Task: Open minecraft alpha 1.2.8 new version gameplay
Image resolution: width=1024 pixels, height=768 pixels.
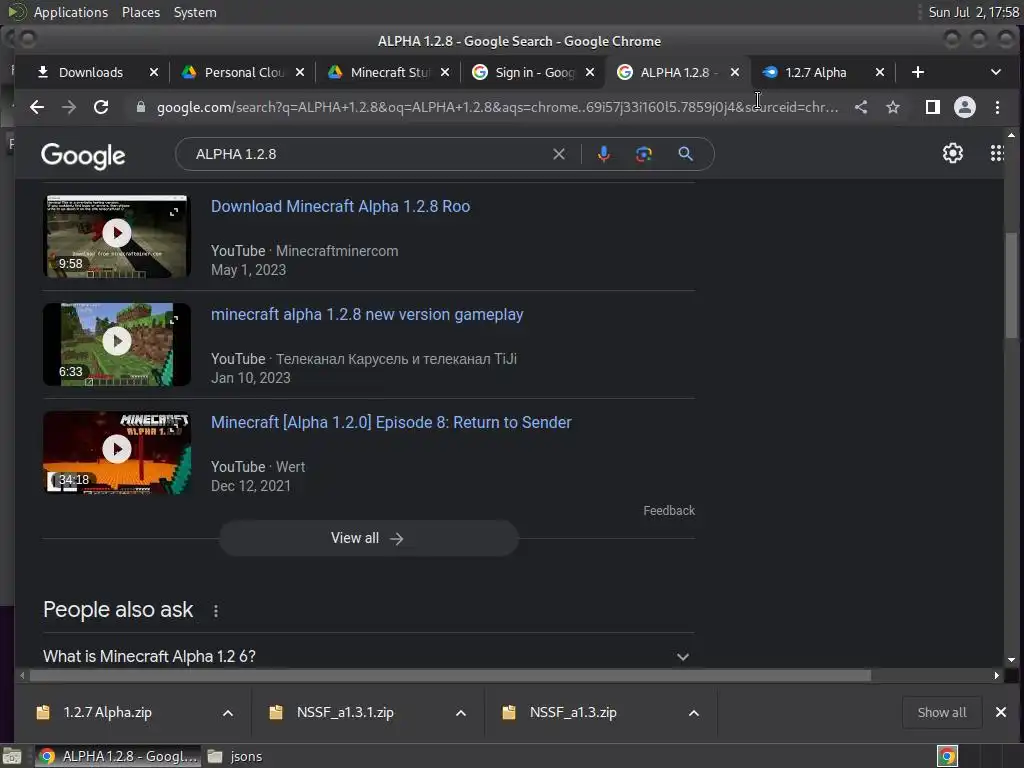Action: coord(367,314)
